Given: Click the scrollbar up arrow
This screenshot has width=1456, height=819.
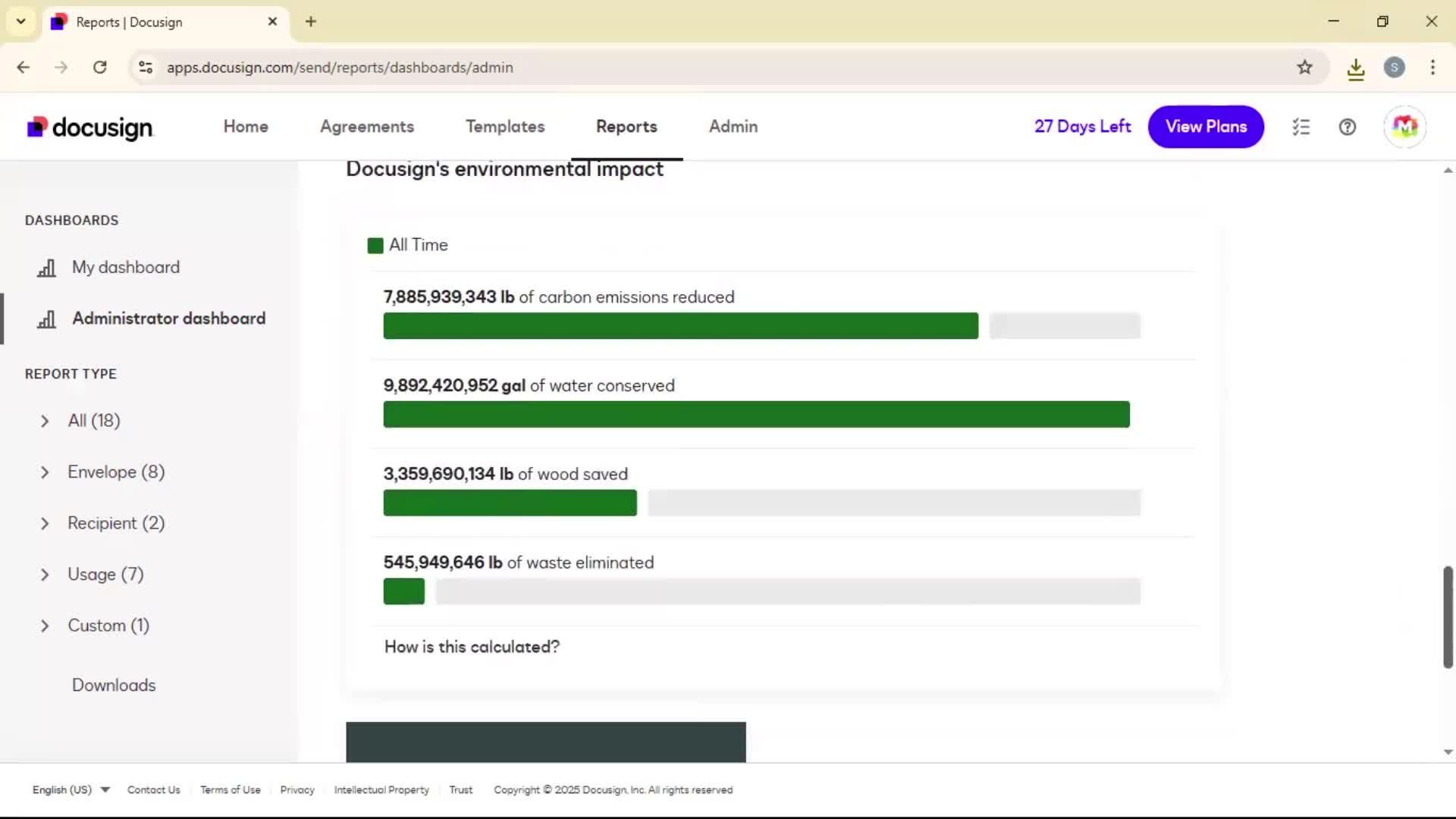Looking at the screenshot, I should pyautogui.click(x=1448, y=171).
